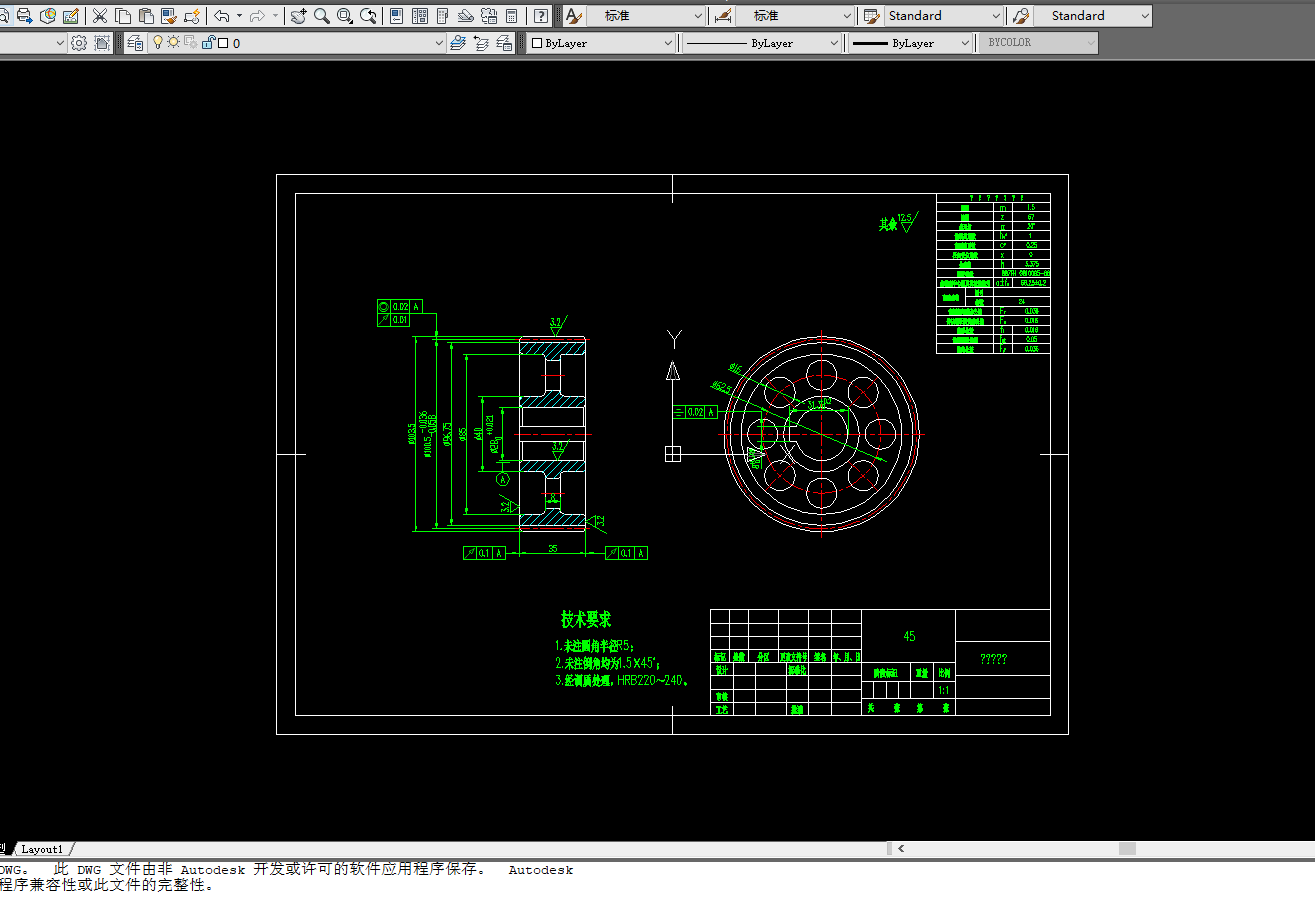Screen dimensions: 1315x899
Task: Open the Text Style manager icon
Action: pyautogui.click(x=574, y=16)
